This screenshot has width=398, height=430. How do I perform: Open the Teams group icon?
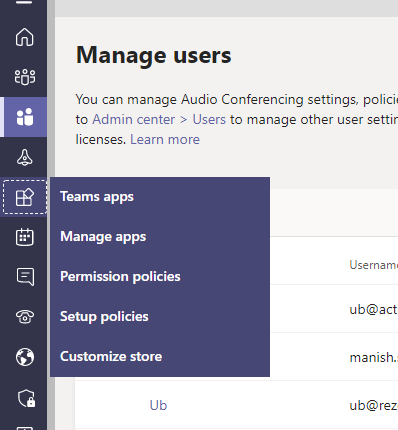click(25, 77)
